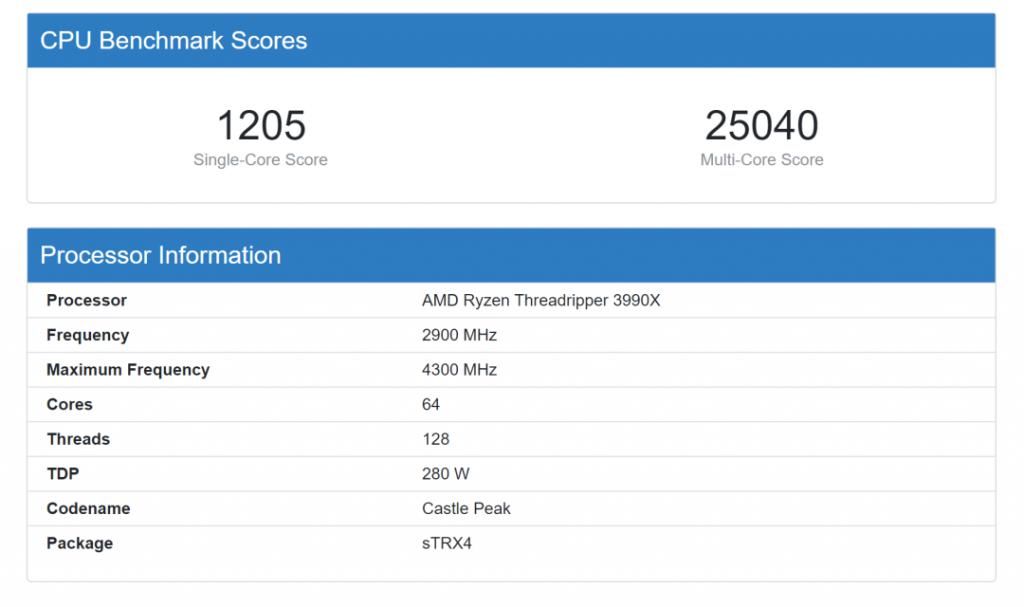
Task: Click the Single-Core Score label
Action: (260, 160)
